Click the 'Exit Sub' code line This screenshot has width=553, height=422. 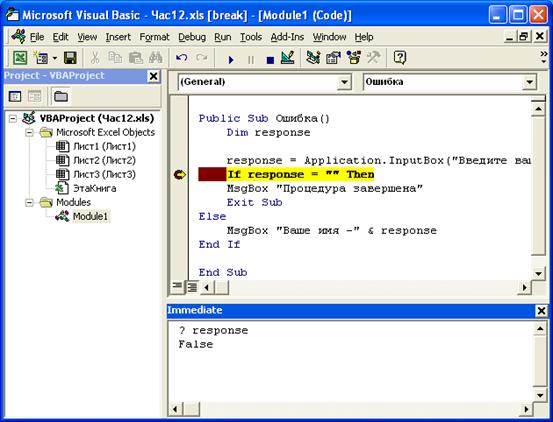click(x=254, y=203)
